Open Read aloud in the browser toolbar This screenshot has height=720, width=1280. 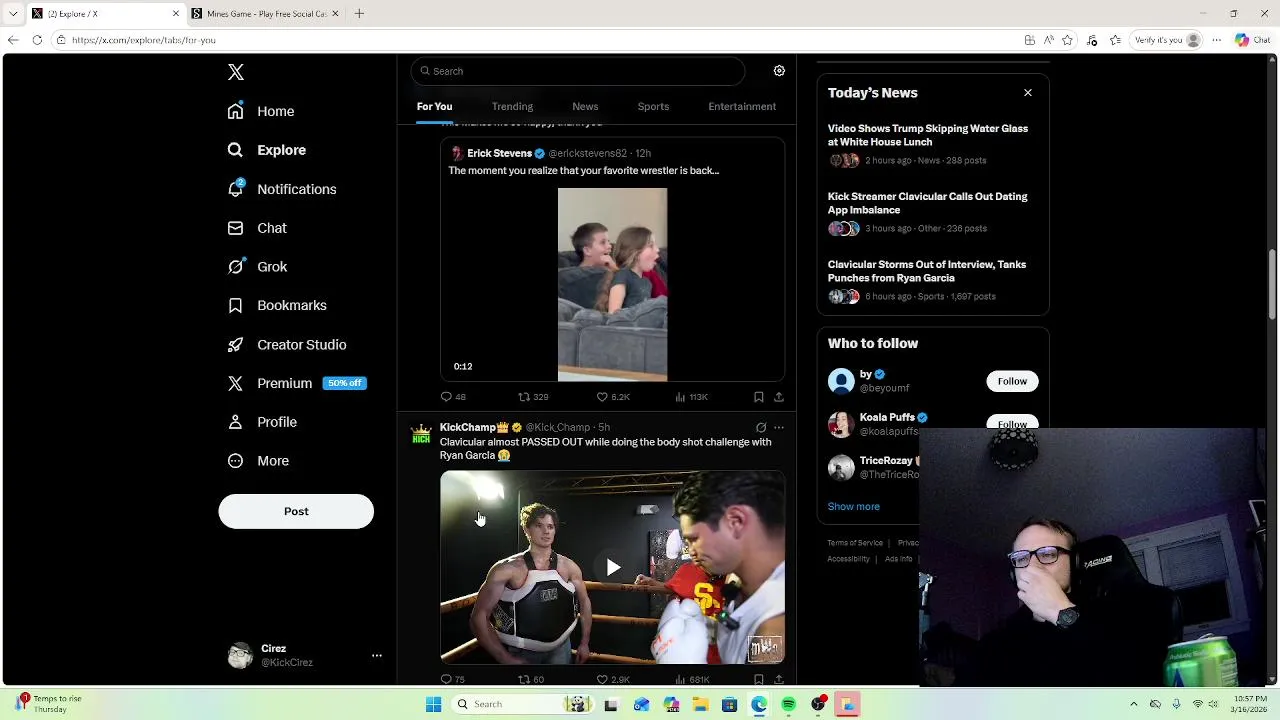(x=1048, y=40)
